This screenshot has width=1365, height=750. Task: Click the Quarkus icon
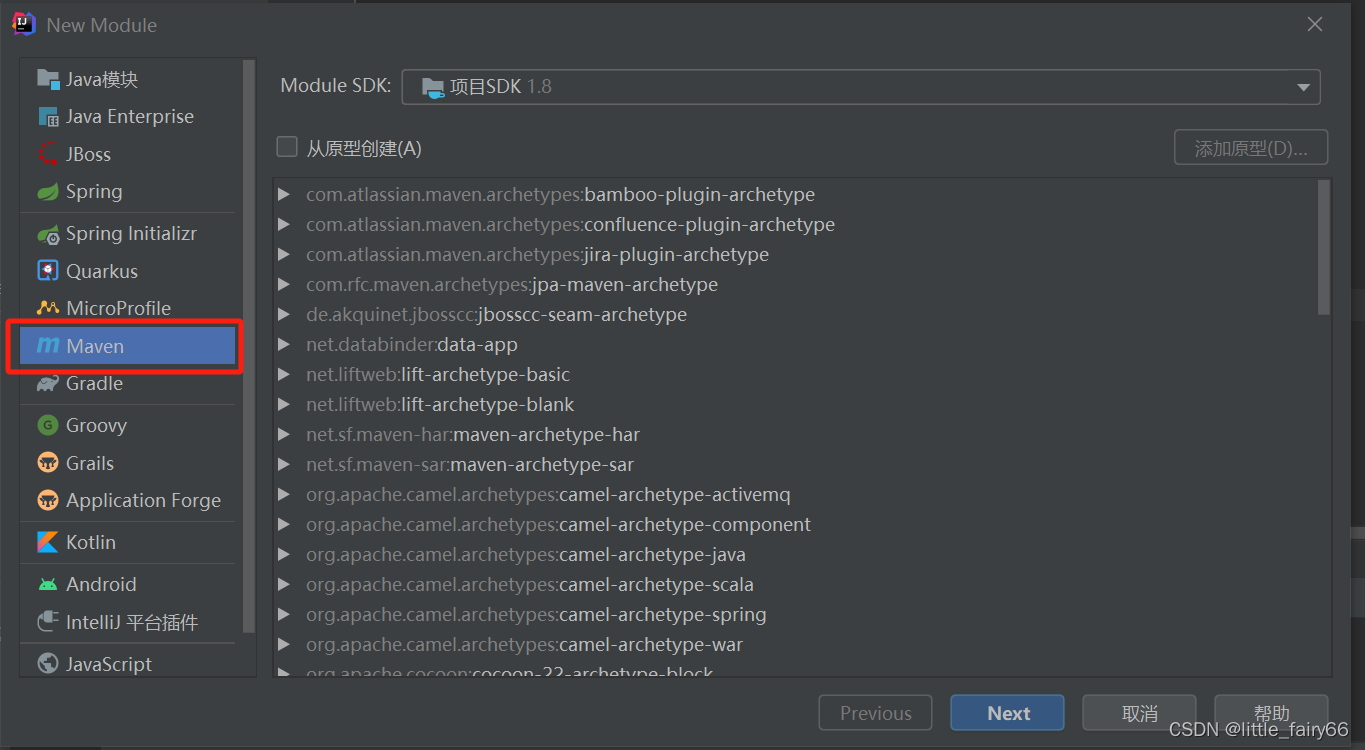pos(48,271)
